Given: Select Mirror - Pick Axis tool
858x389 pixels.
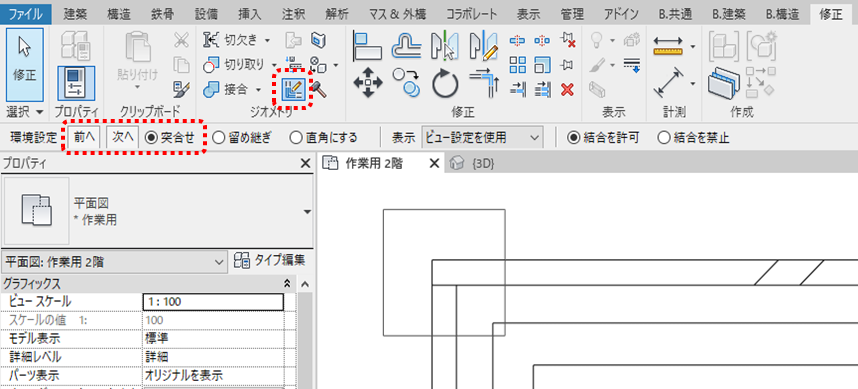Looking at the screenshot, I should [x=445, y=45].
